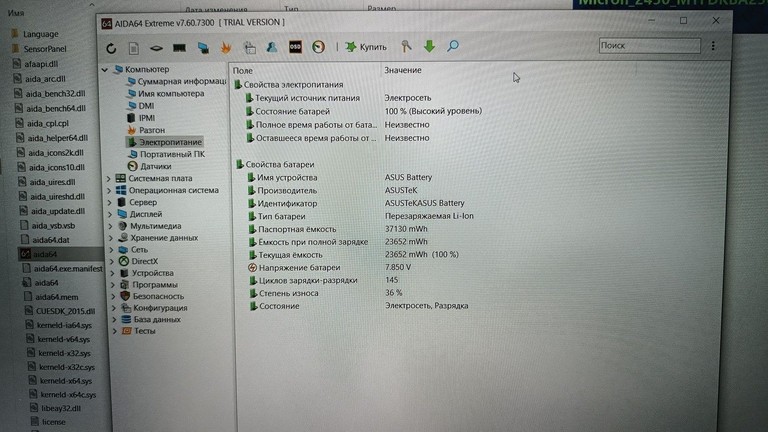The height and width of the screenshot is (432, 768).
Task: Click the SensorPanel clock gauge icon
Action: point(318,47)
